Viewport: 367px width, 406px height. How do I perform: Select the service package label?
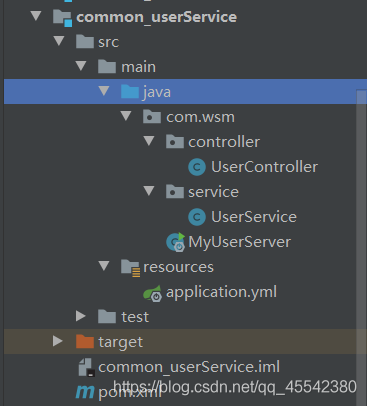pos(213,192)
